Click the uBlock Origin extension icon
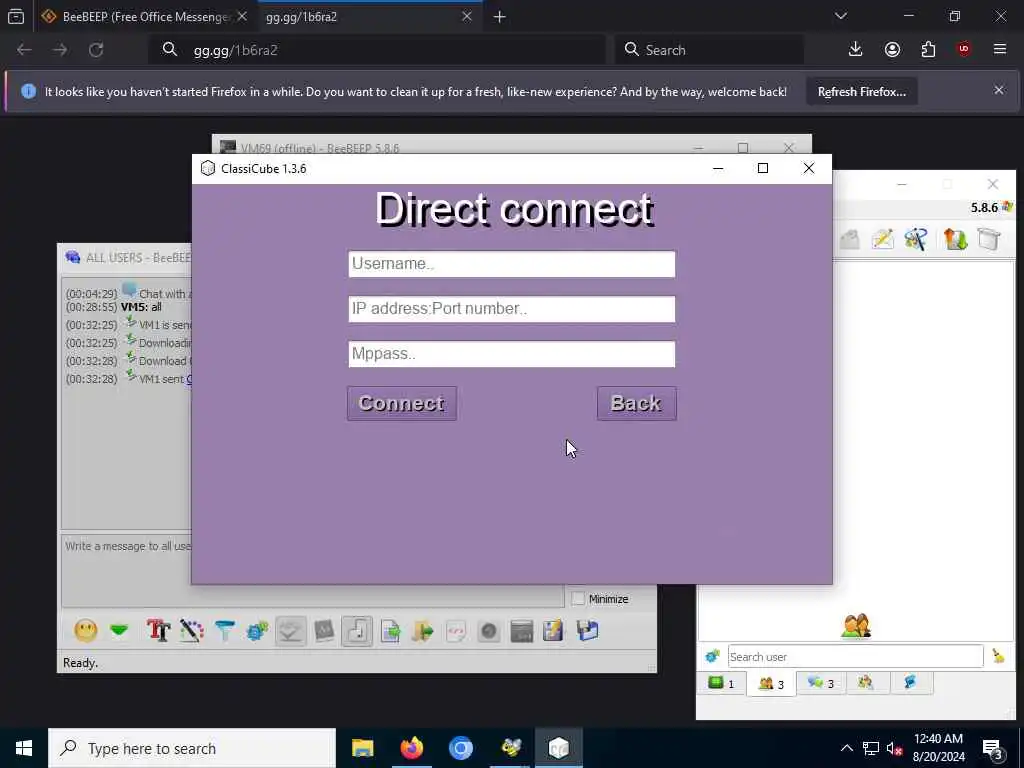Screen dimensions: 1024x768 pos(963,50)
